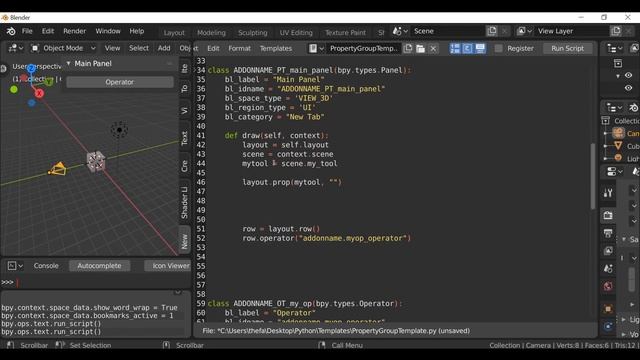Unlink the PropertyGroupTemp text datablock
This screenshot has width=640, height=360.
(x=433, y=49)
